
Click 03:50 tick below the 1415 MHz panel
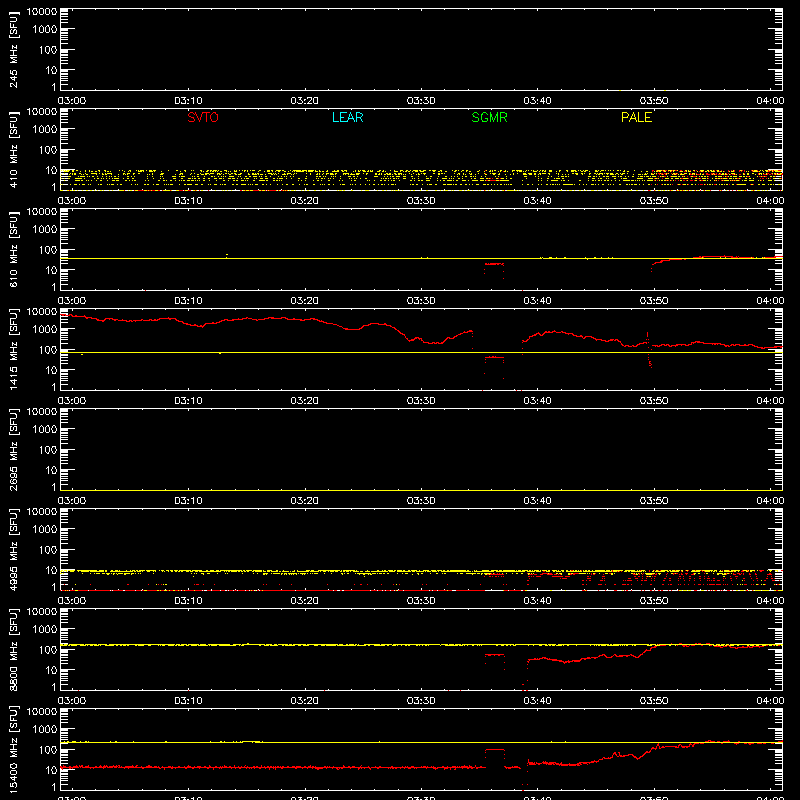[x=654, y=401]
